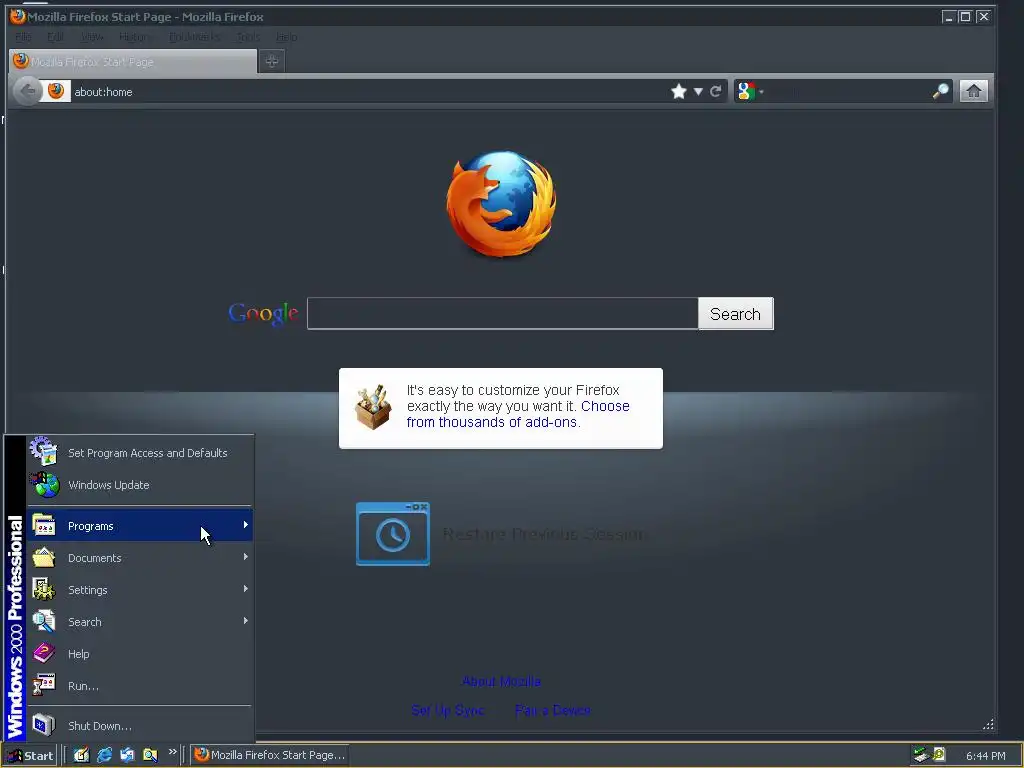Image resolution: width=1024 pixels, height=768 pixels.
Task: Expand the Search submenu arrow
Action: click(246, 621)
